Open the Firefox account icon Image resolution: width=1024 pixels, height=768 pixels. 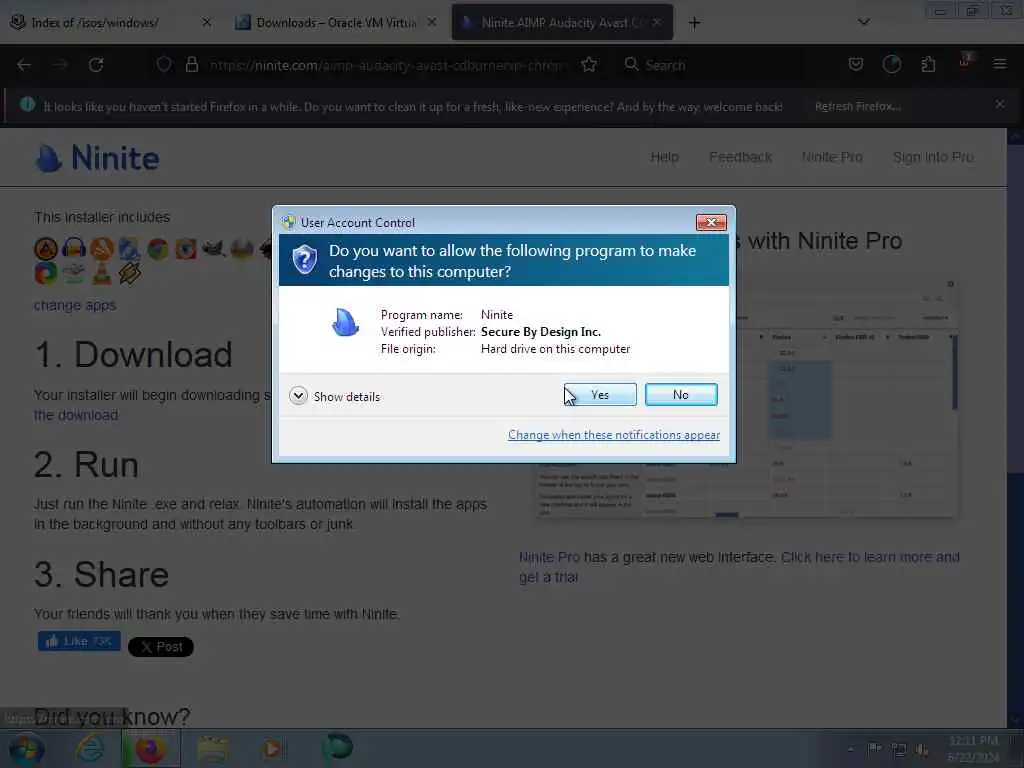892,64
